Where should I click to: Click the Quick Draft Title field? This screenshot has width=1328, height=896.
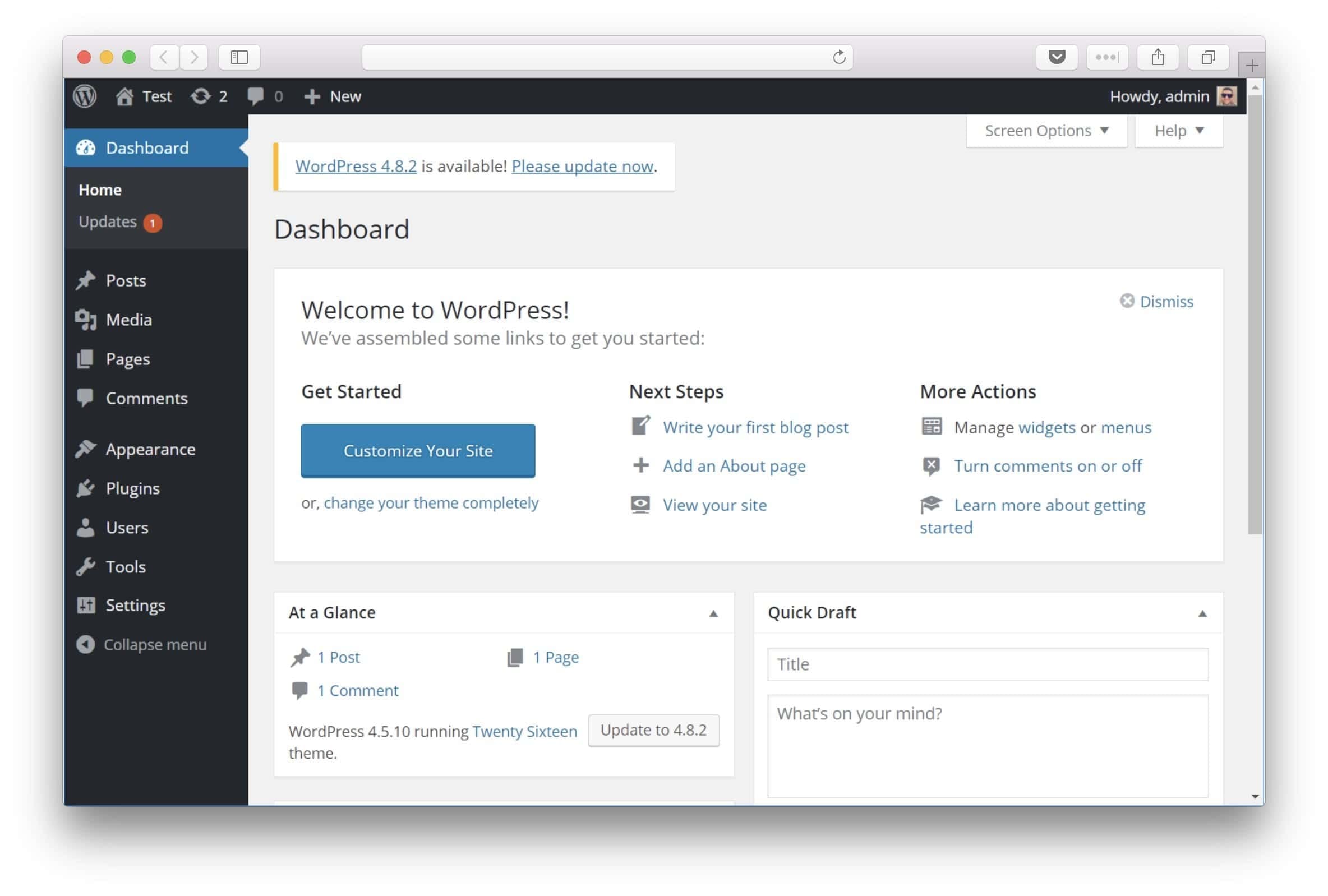click(x=988, y=664)
